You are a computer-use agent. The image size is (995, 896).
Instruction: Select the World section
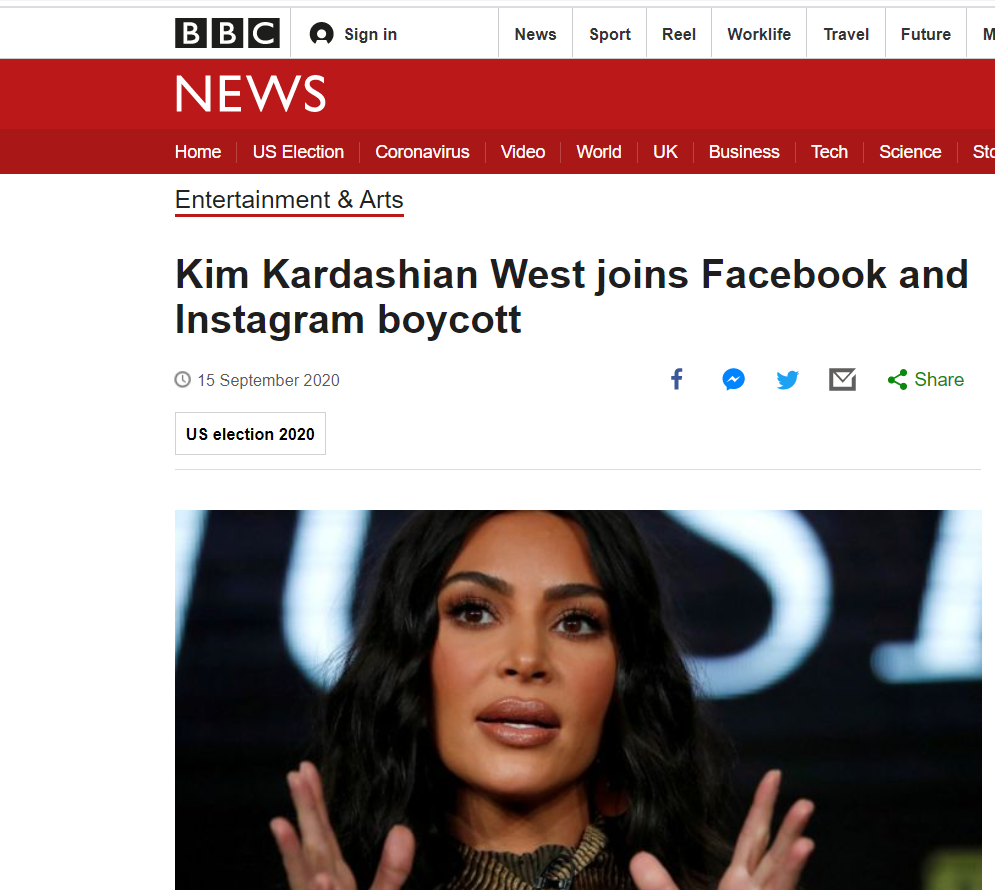pos(599,152)
